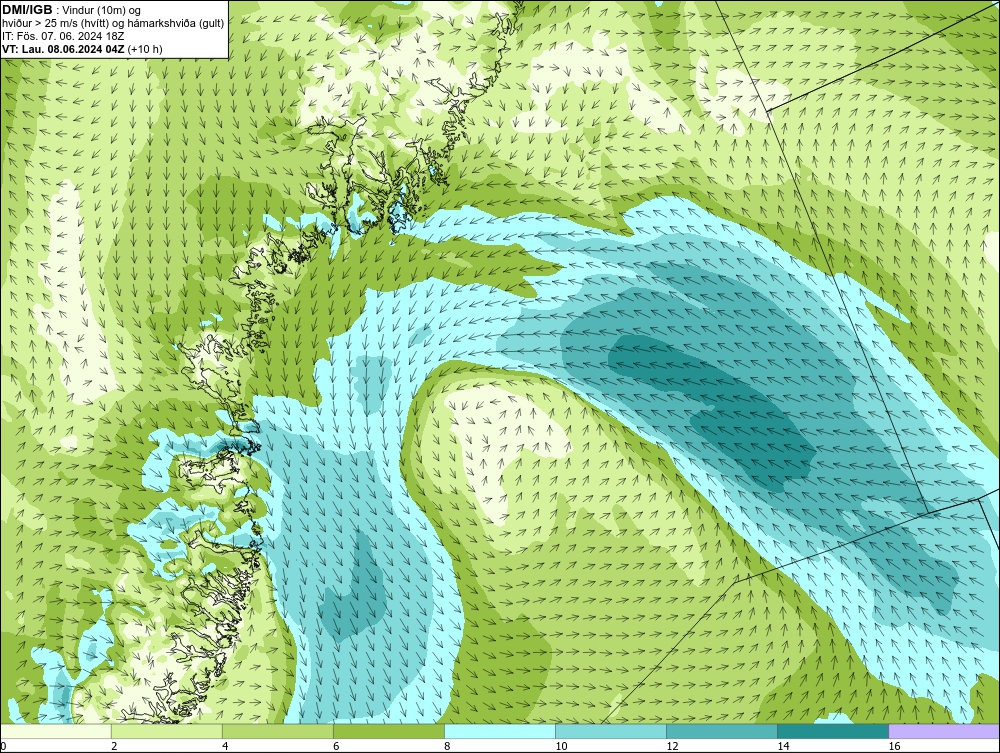Click the 2–4 m/s light green swatch

click(167, 731)
